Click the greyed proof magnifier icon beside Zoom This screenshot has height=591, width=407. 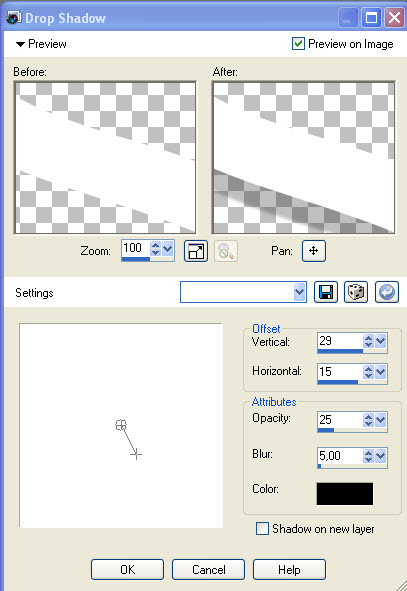(226, 251)
